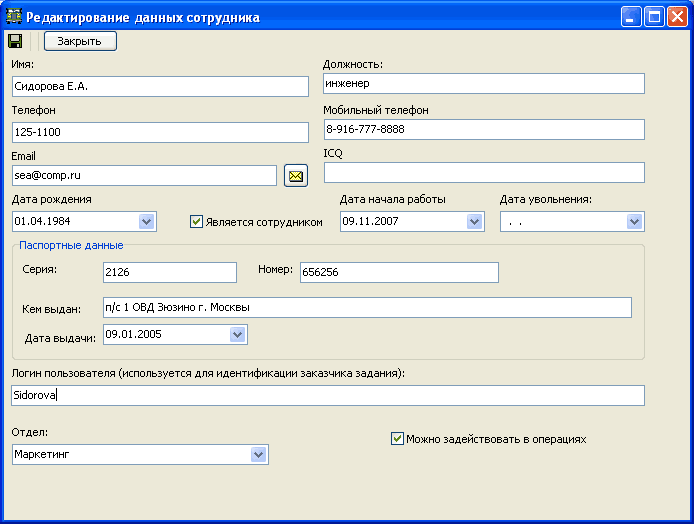Open Дата рождения date dropdown

coord(147,221)
